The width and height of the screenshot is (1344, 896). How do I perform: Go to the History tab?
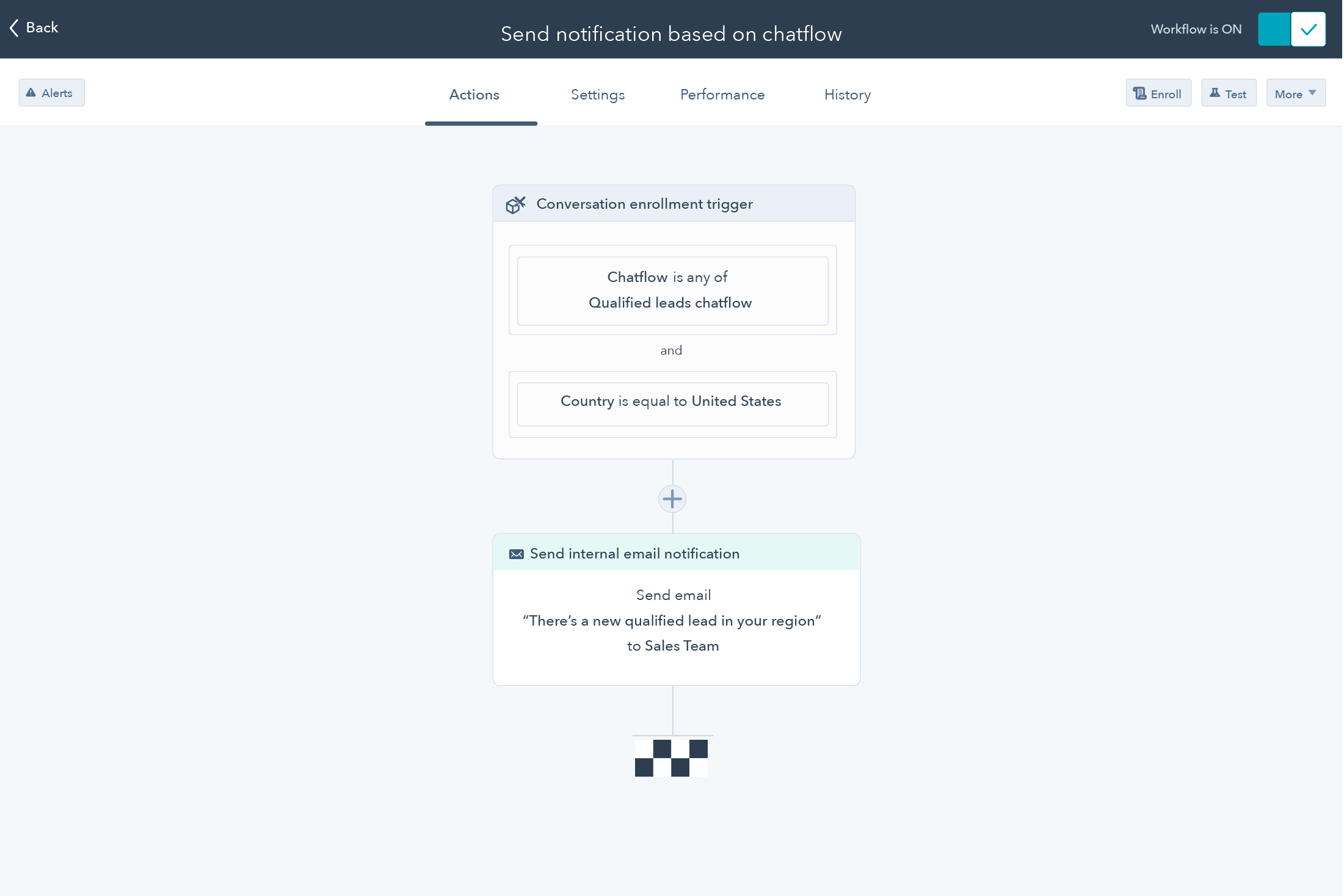847,95
